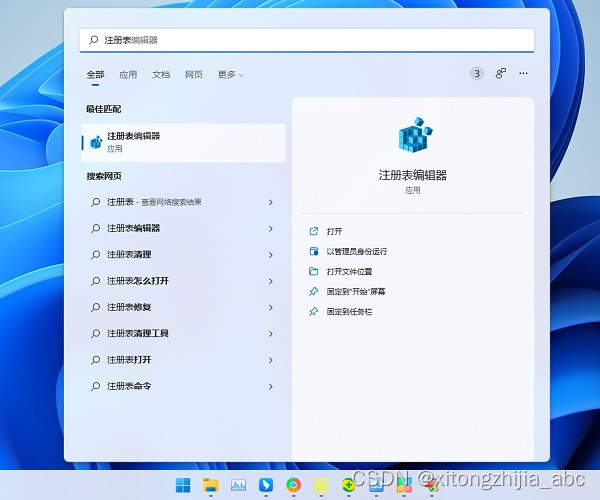Viewport: 600px width, 500px height.
Task: Select the 注册表清理工具 web suggestion
Action: (x=184, y=334)
